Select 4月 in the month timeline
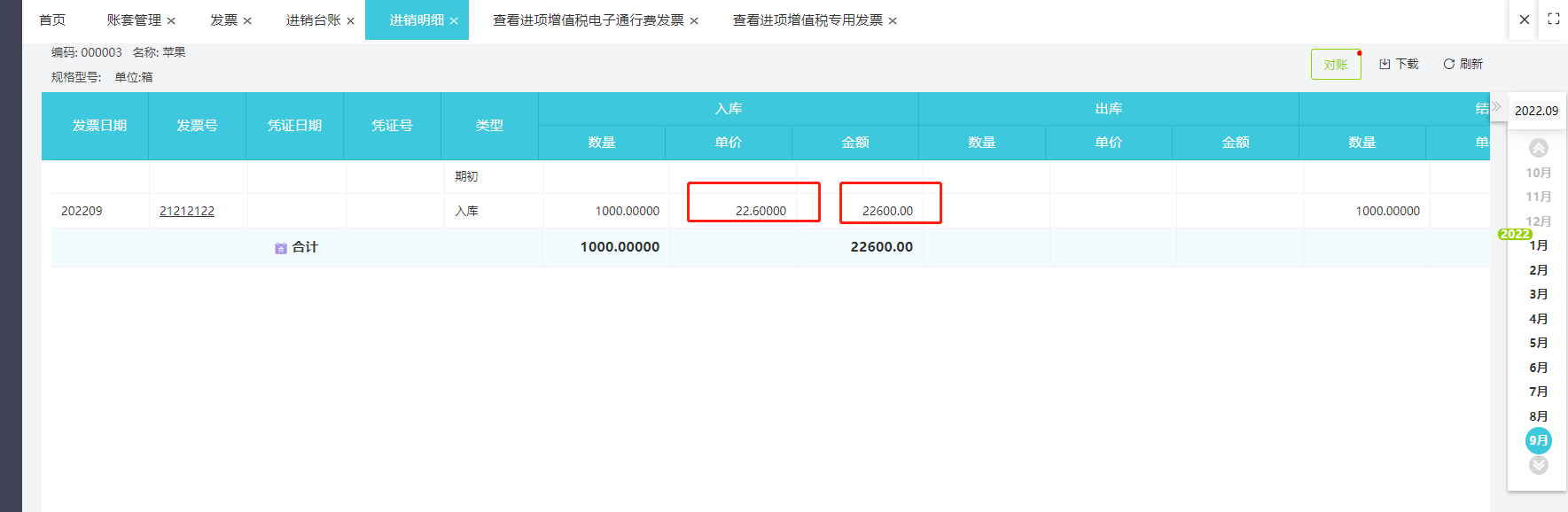Screen dimensions: 1568x512 pos(1538,319)
